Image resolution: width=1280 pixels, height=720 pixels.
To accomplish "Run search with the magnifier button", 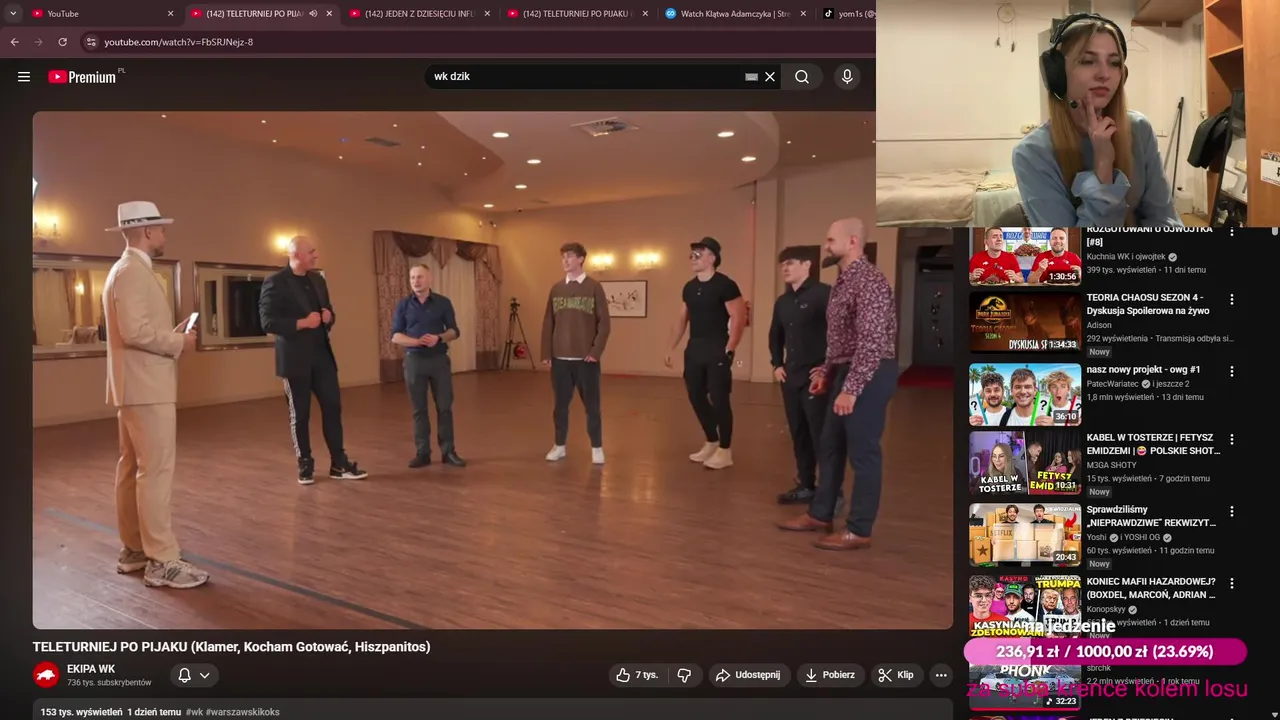I will [802, 77].
